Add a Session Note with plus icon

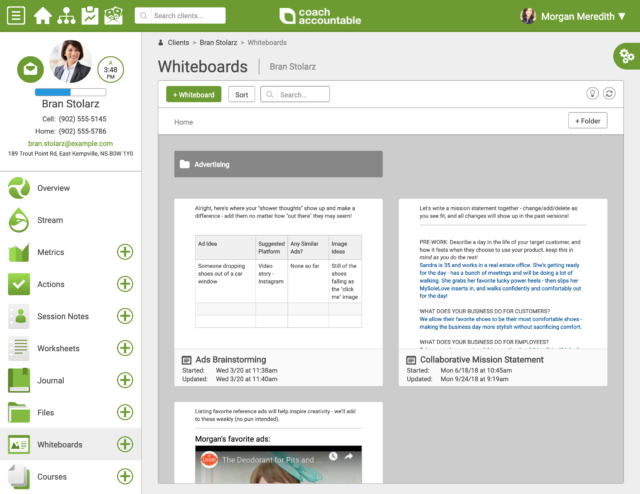[x=125, y=316]
